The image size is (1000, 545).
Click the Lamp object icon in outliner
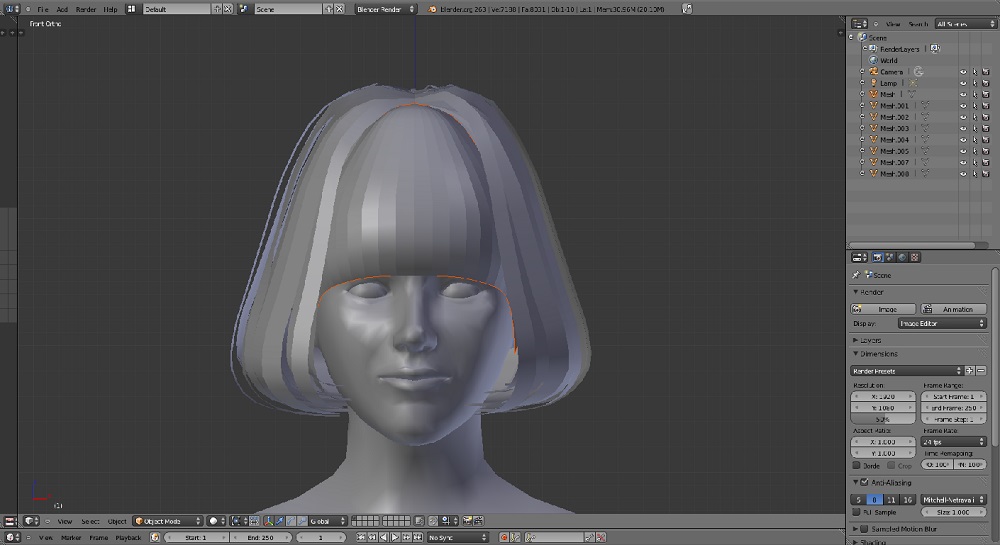click(x=874, y=83)
